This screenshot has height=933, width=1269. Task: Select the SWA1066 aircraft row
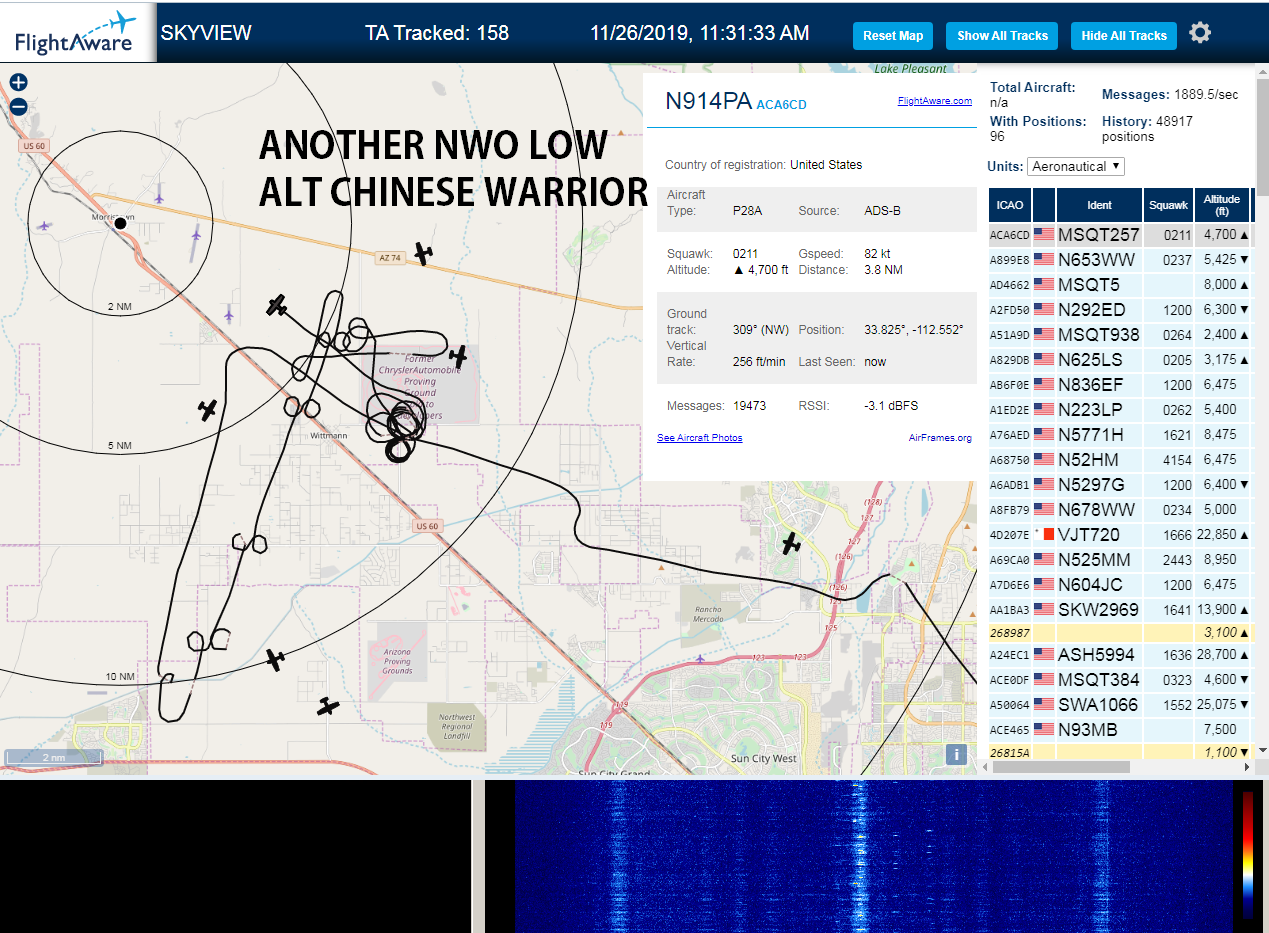1119,705
